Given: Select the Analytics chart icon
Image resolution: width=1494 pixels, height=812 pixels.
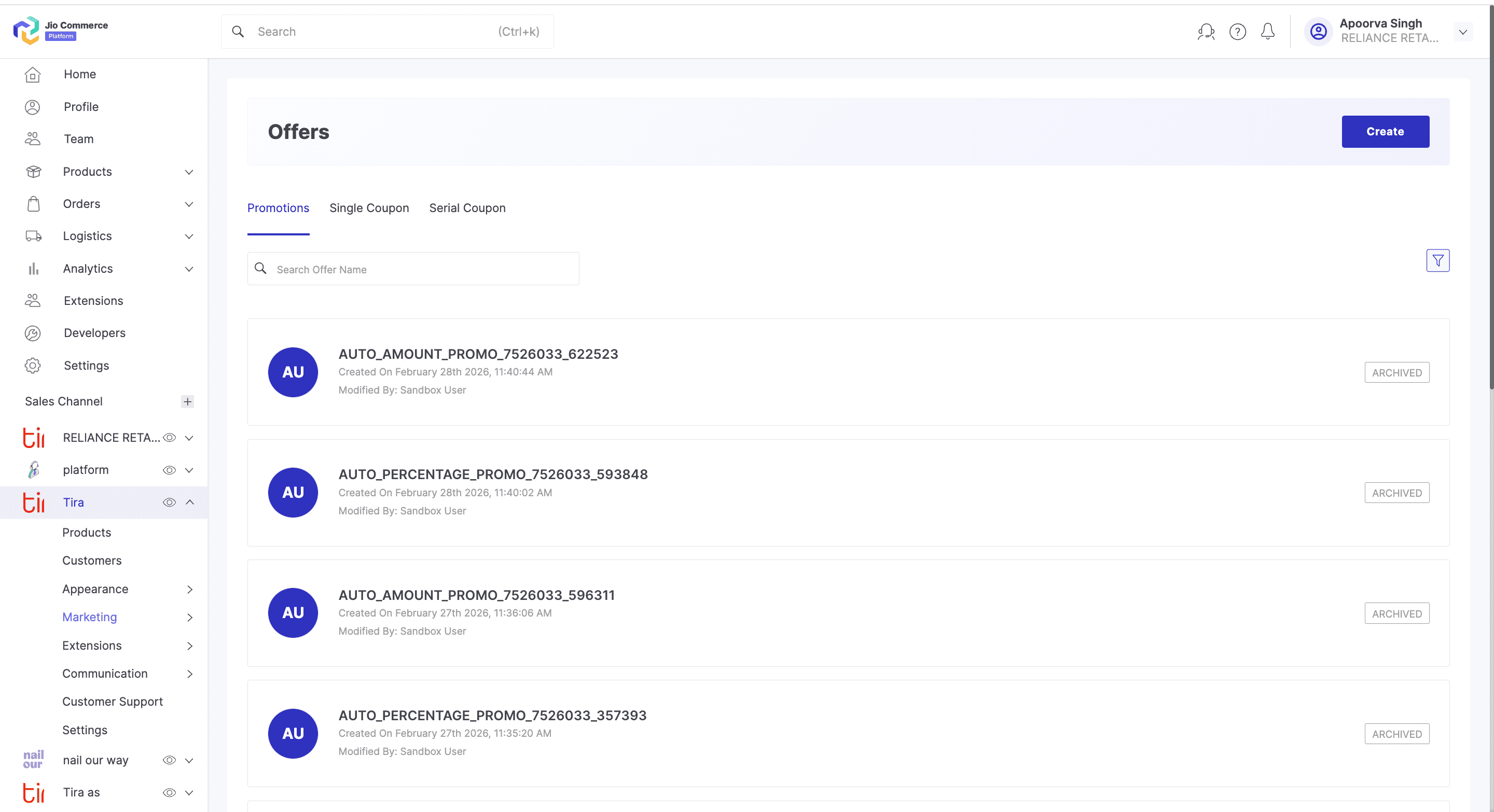Looking at the screenshot, I should (x=33, y=269).
